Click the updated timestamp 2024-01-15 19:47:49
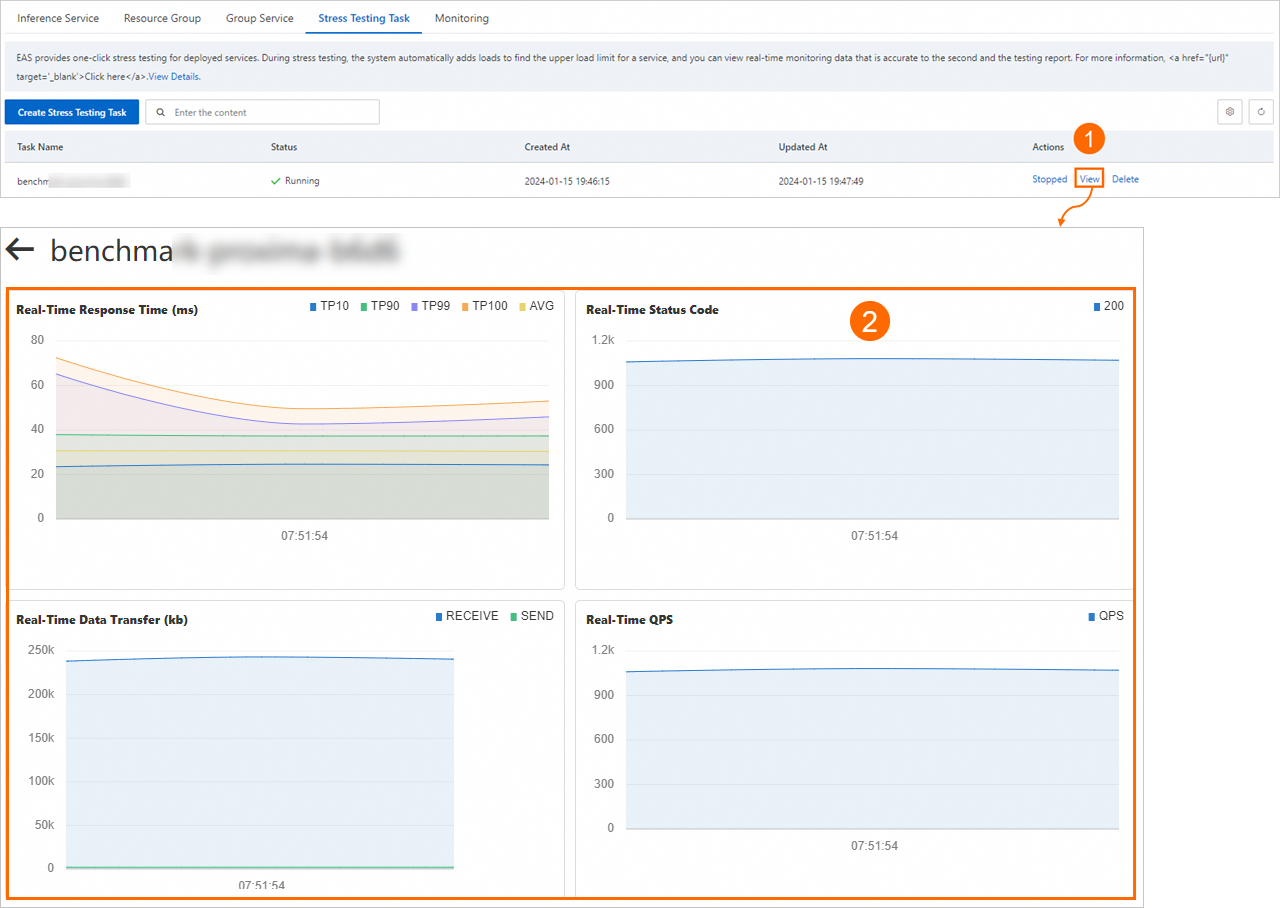The width and height of the screenshot is (1280, 908). pos(821,182)
